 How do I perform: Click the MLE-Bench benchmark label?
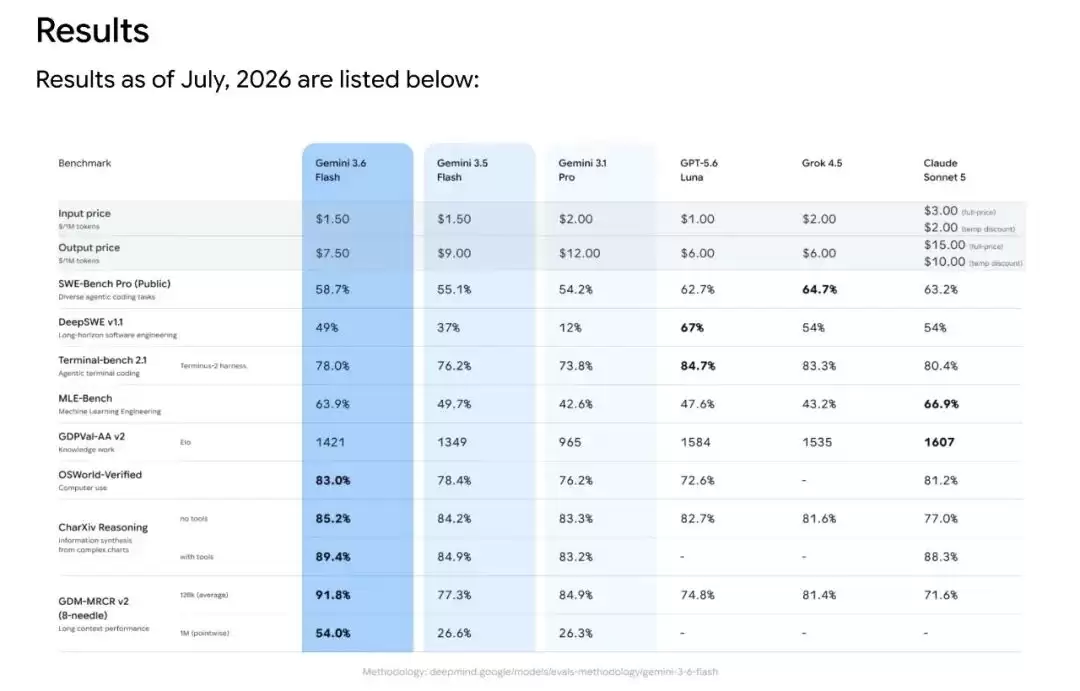(x=85, y=398)
